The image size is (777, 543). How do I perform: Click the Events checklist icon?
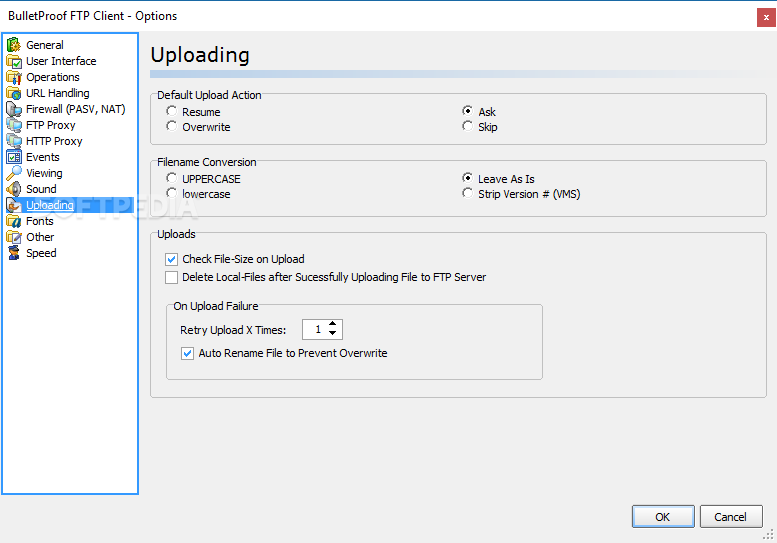click(14, 157)
